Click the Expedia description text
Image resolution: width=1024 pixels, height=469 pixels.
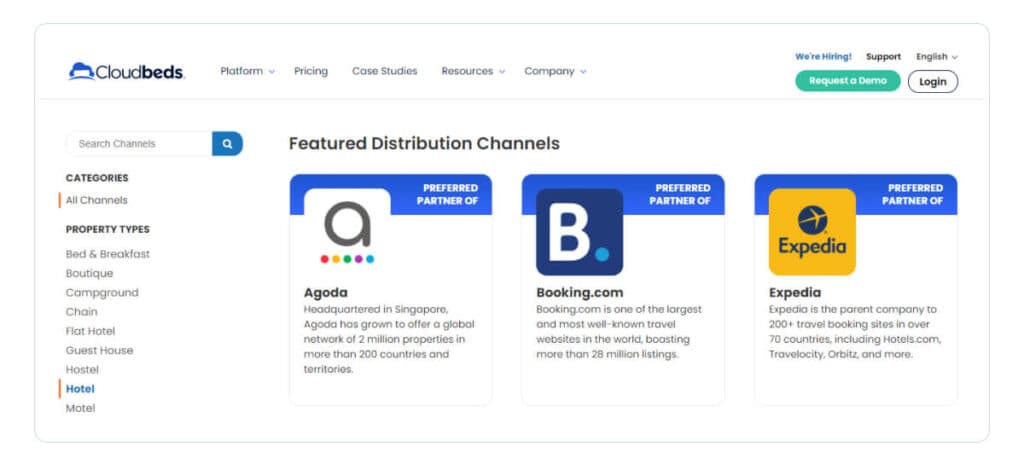855,332
